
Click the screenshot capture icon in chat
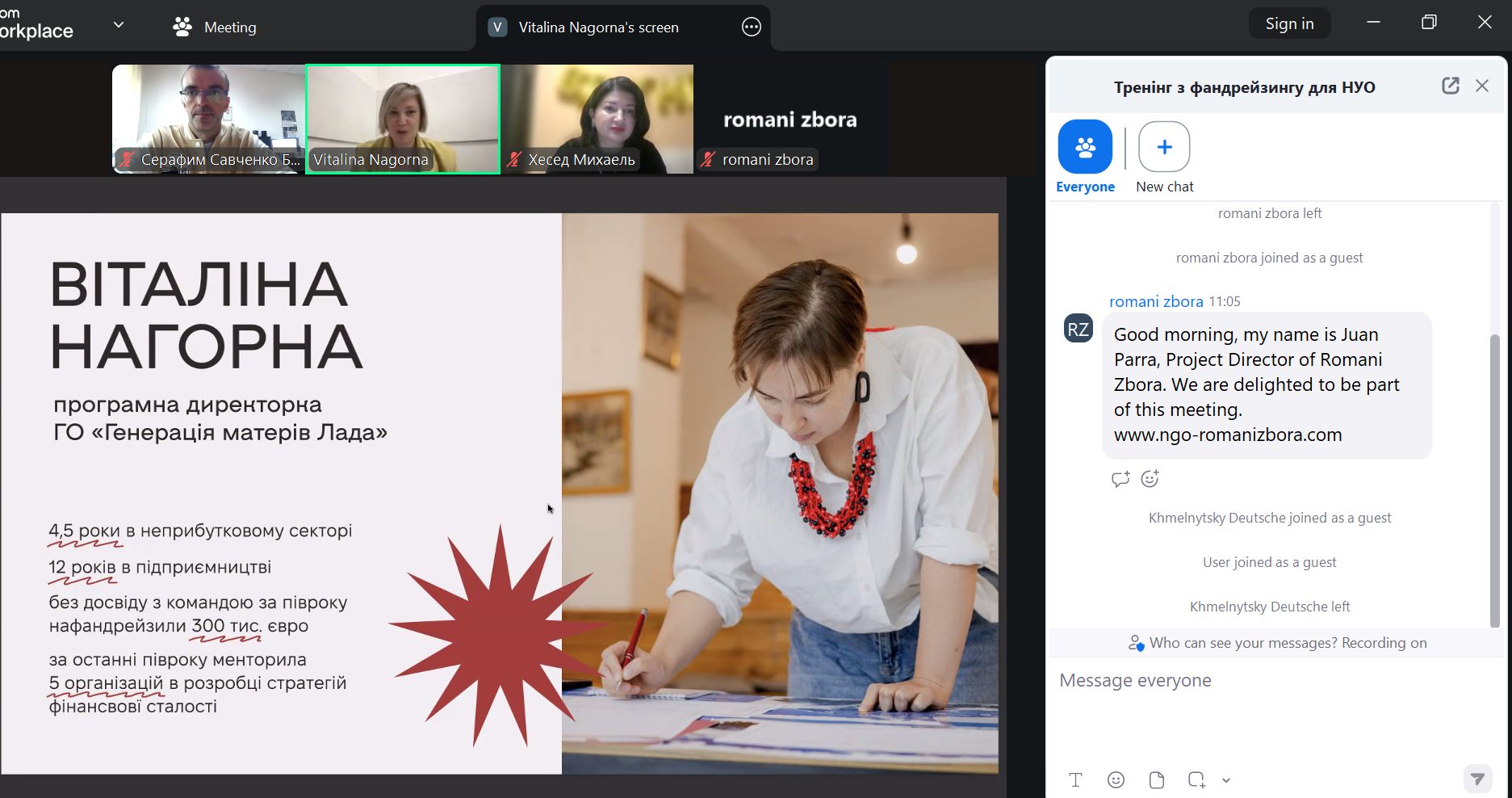(x=1196, y=779)
